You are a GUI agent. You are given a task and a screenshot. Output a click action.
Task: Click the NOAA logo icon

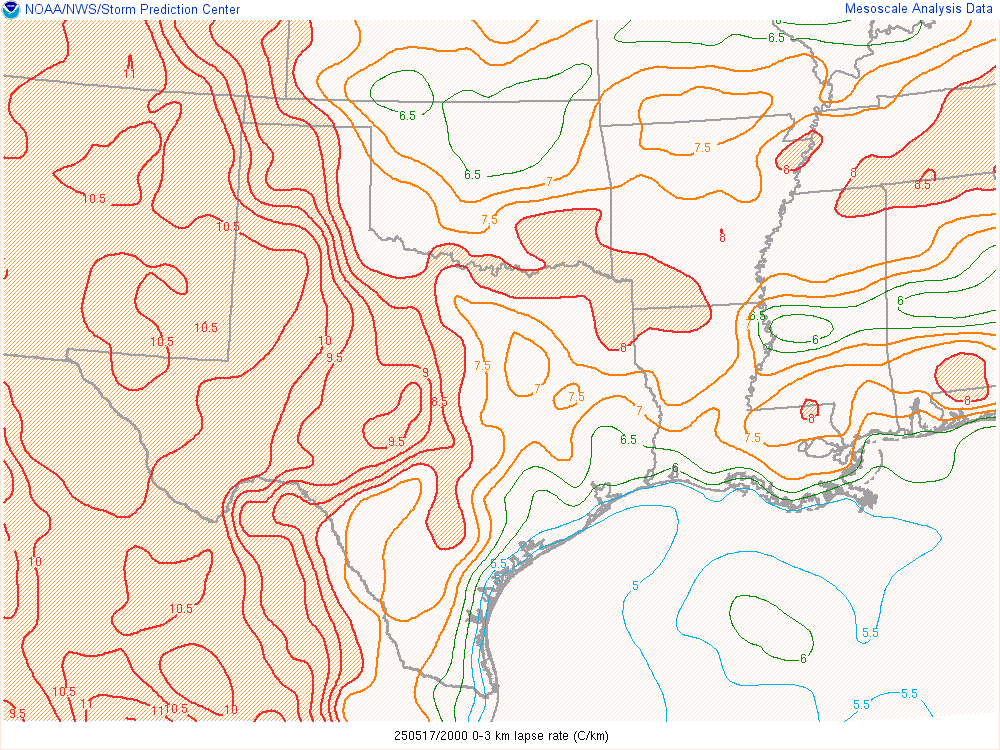[x=11, y=10]
